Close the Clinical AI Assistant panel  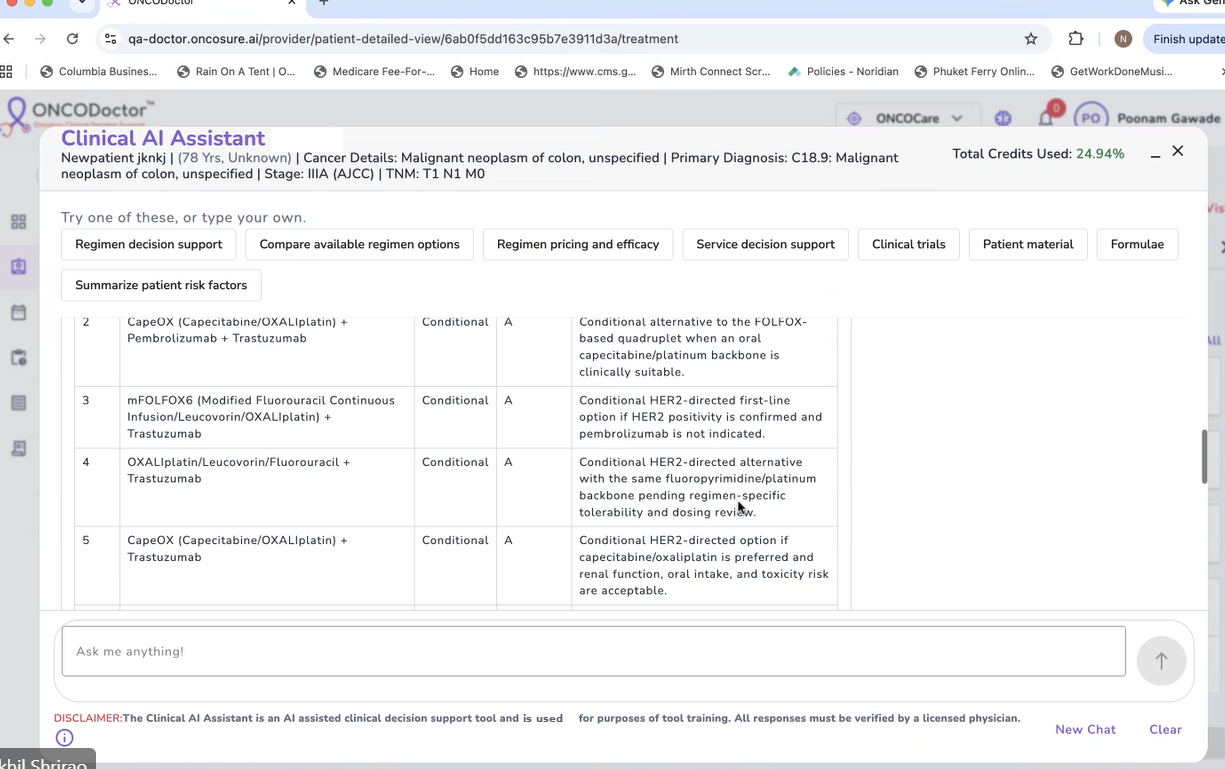coord(1178,151)
